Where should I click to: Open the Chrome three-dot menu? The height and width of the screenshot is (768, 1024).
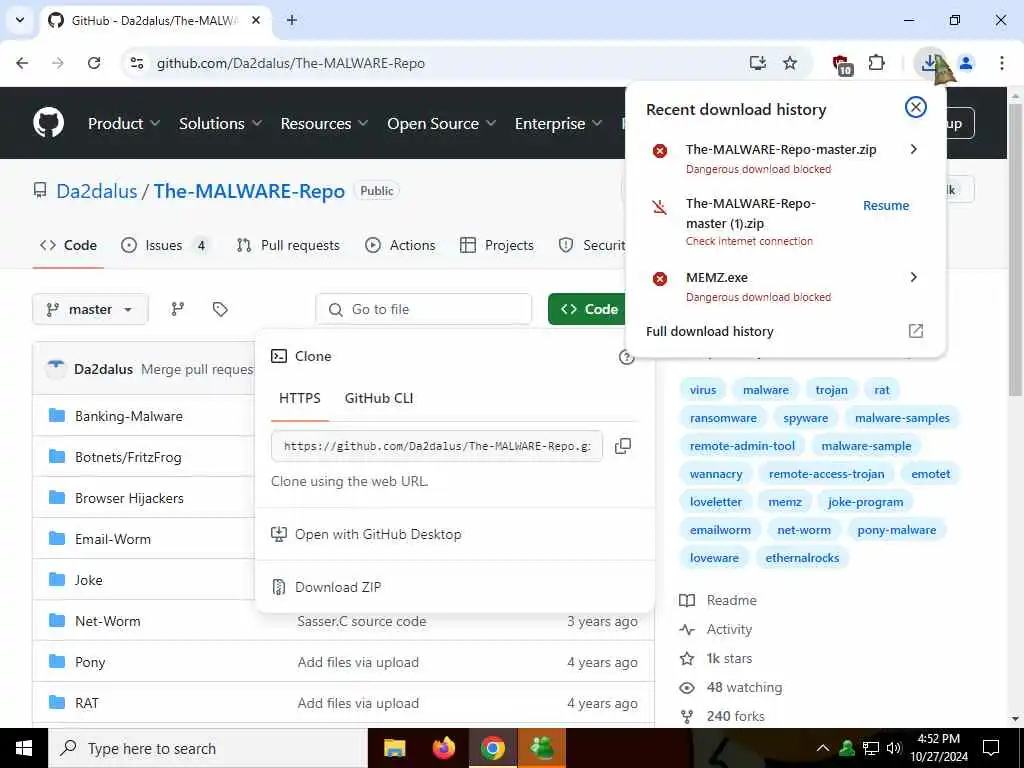[x=1002, y=63]
